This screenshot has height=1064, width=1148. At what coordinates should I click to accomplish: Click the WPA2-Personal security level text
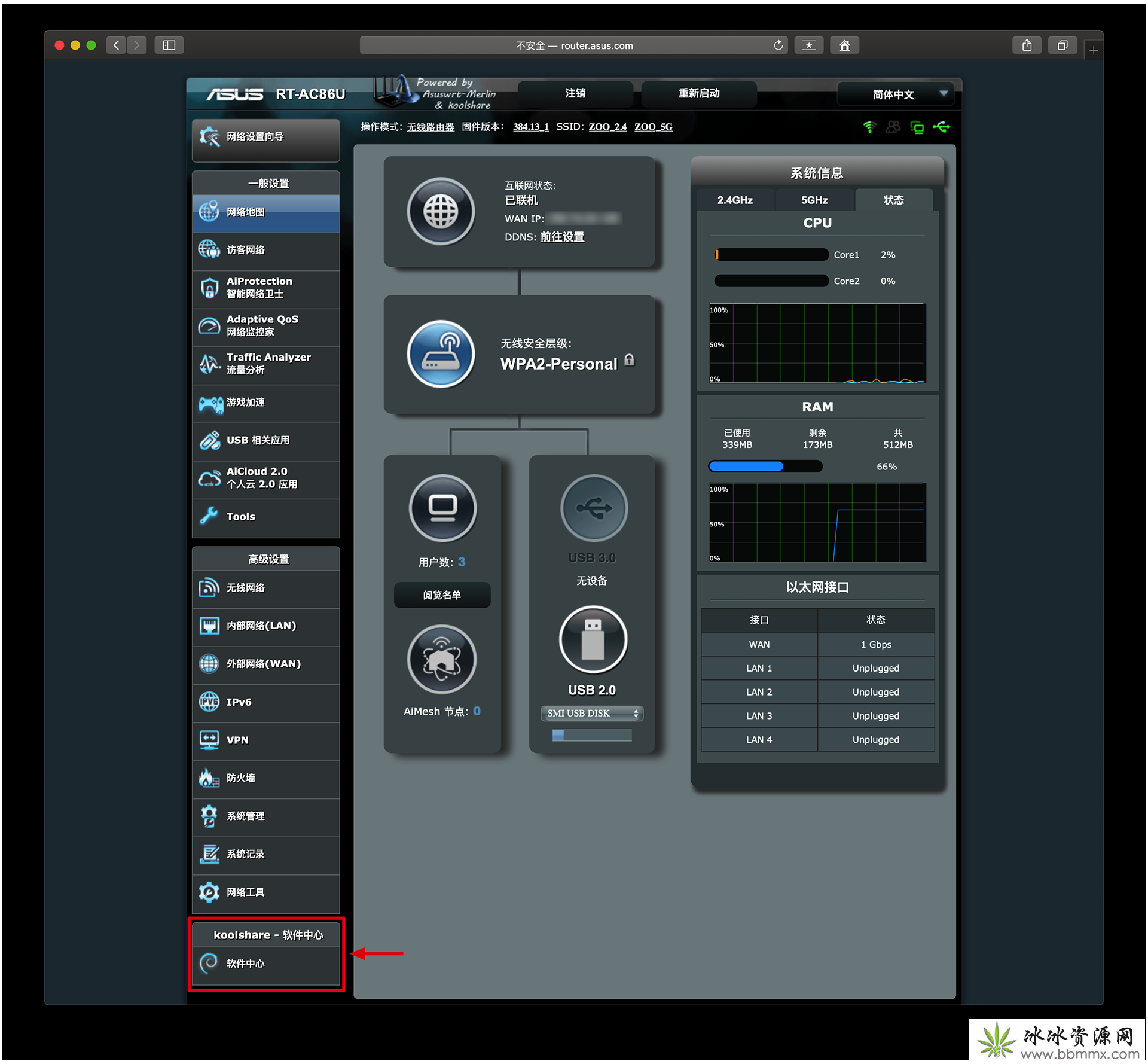(x=558, y=364)
